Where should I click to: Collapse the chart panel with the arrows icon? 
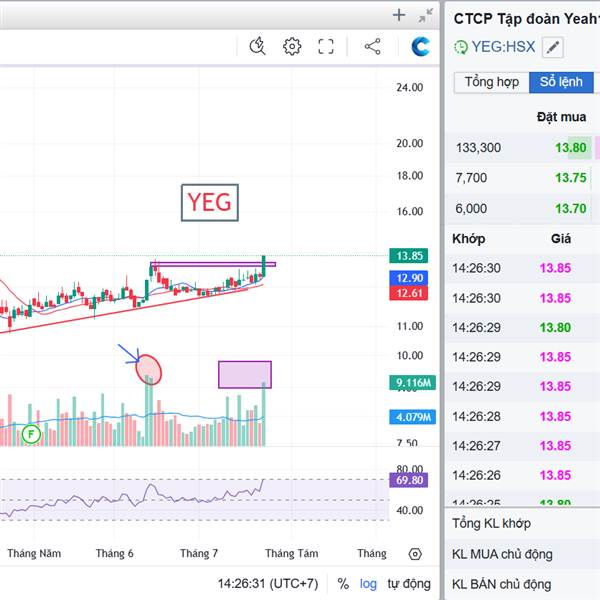point(426,15)
